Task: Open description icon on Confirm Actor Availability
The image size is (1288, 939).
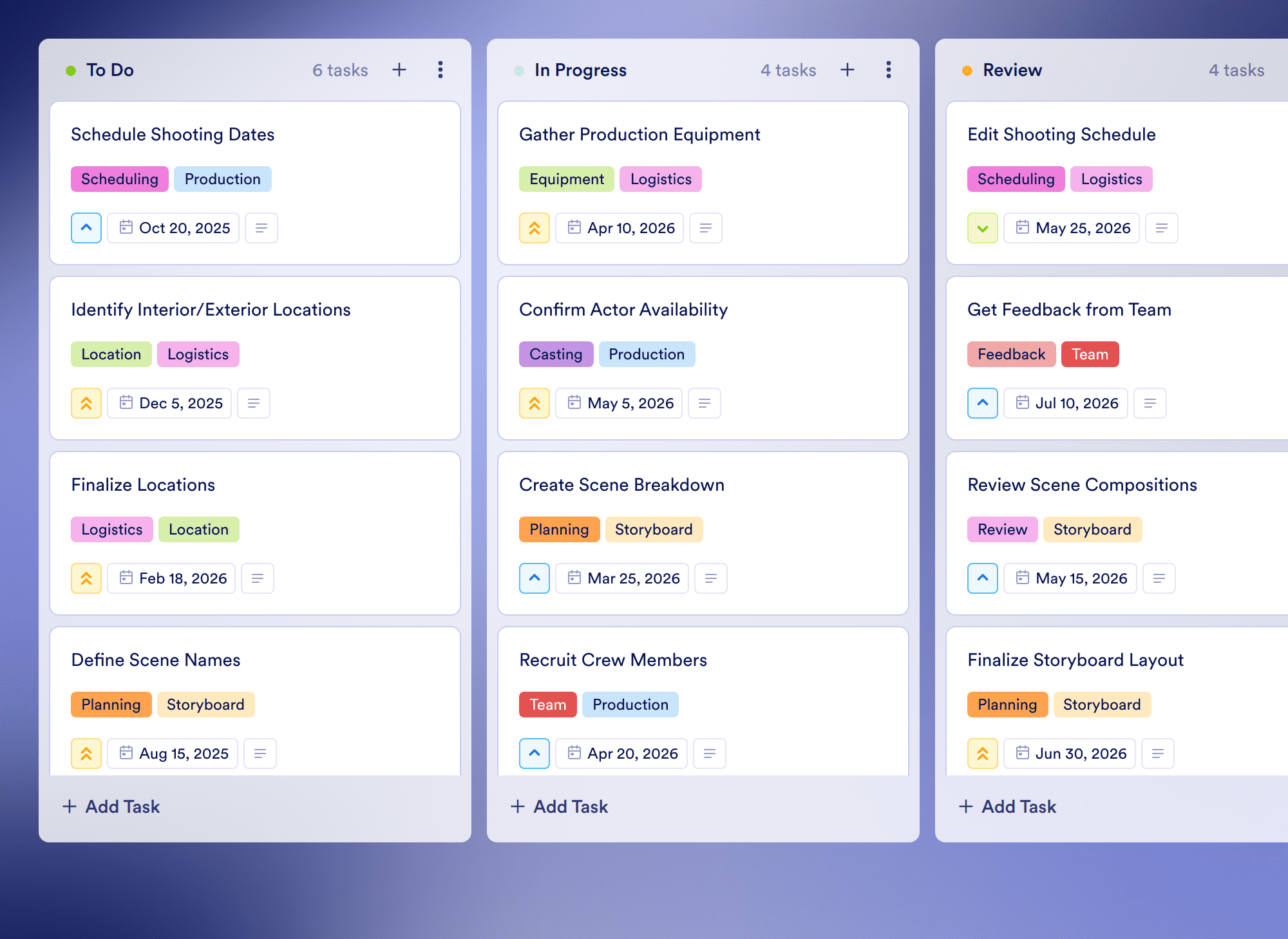Action: coord(705,403)
